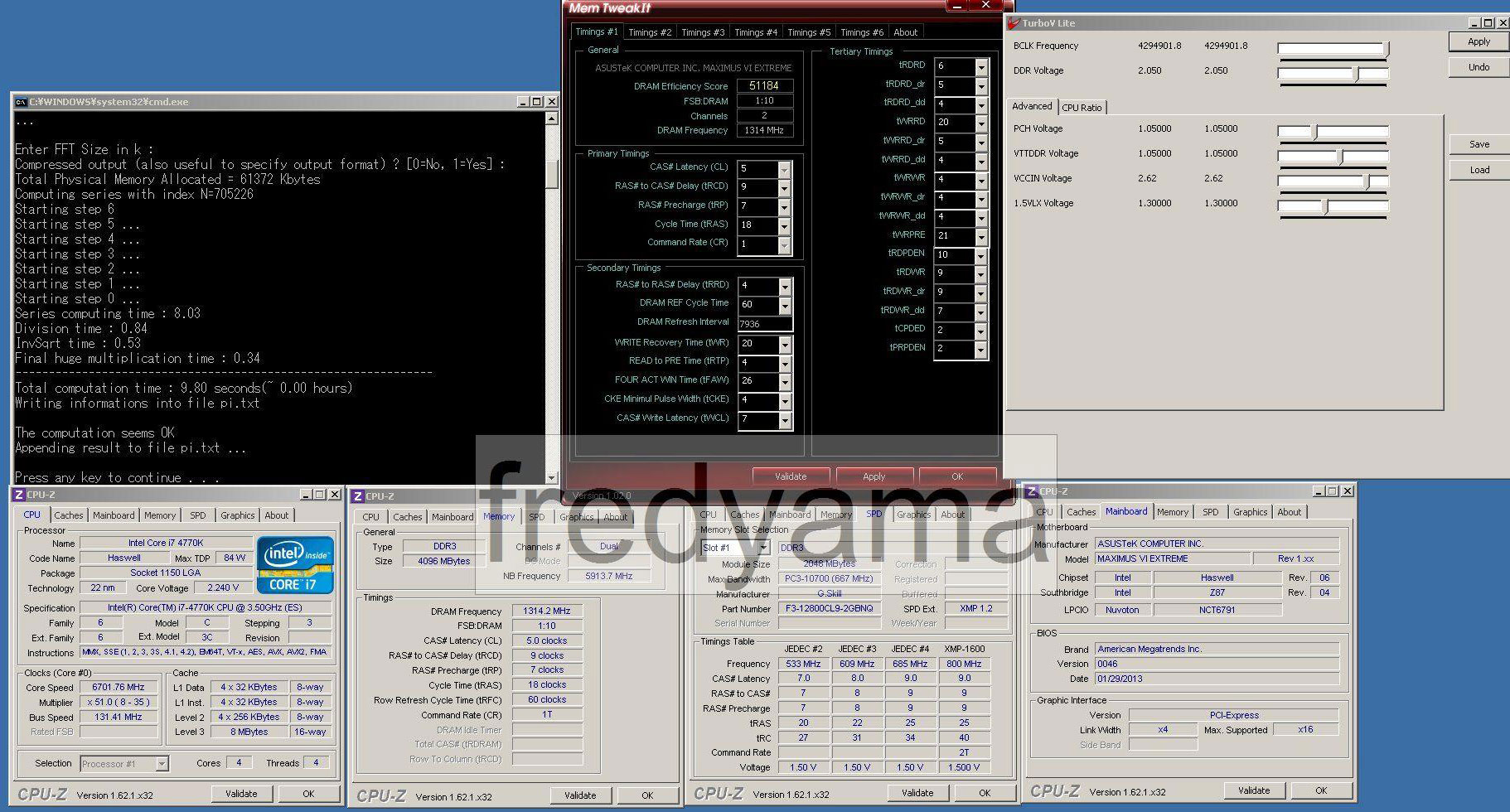Open the RAS# to RAS# Delay (tRRD) dropdown
The image size is (1510, 812).
click(784, 286)
